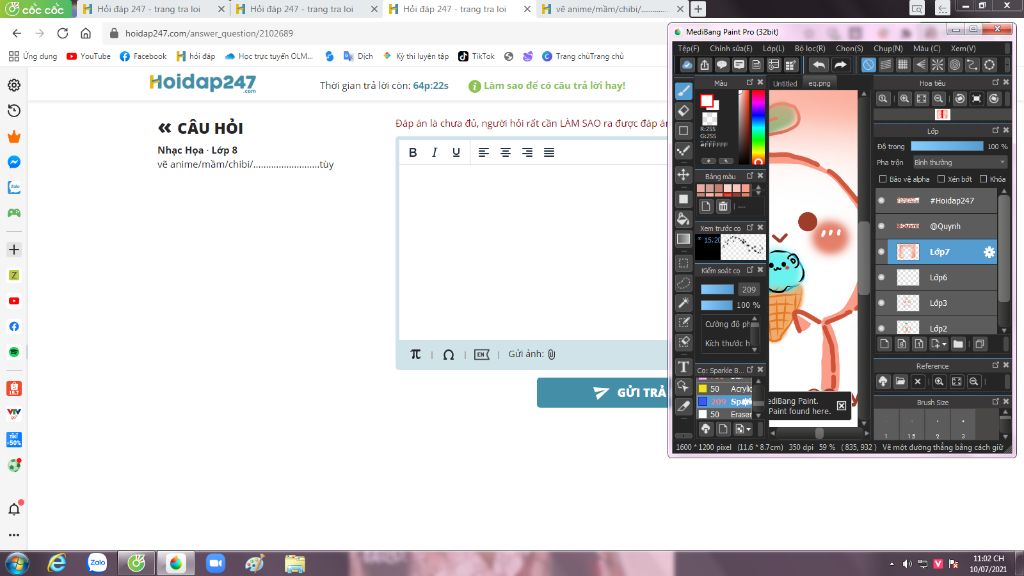Viewport: 1024px width, 576px height.
Task: Select the Lasso tool
Action: click(x=683, y=283)
